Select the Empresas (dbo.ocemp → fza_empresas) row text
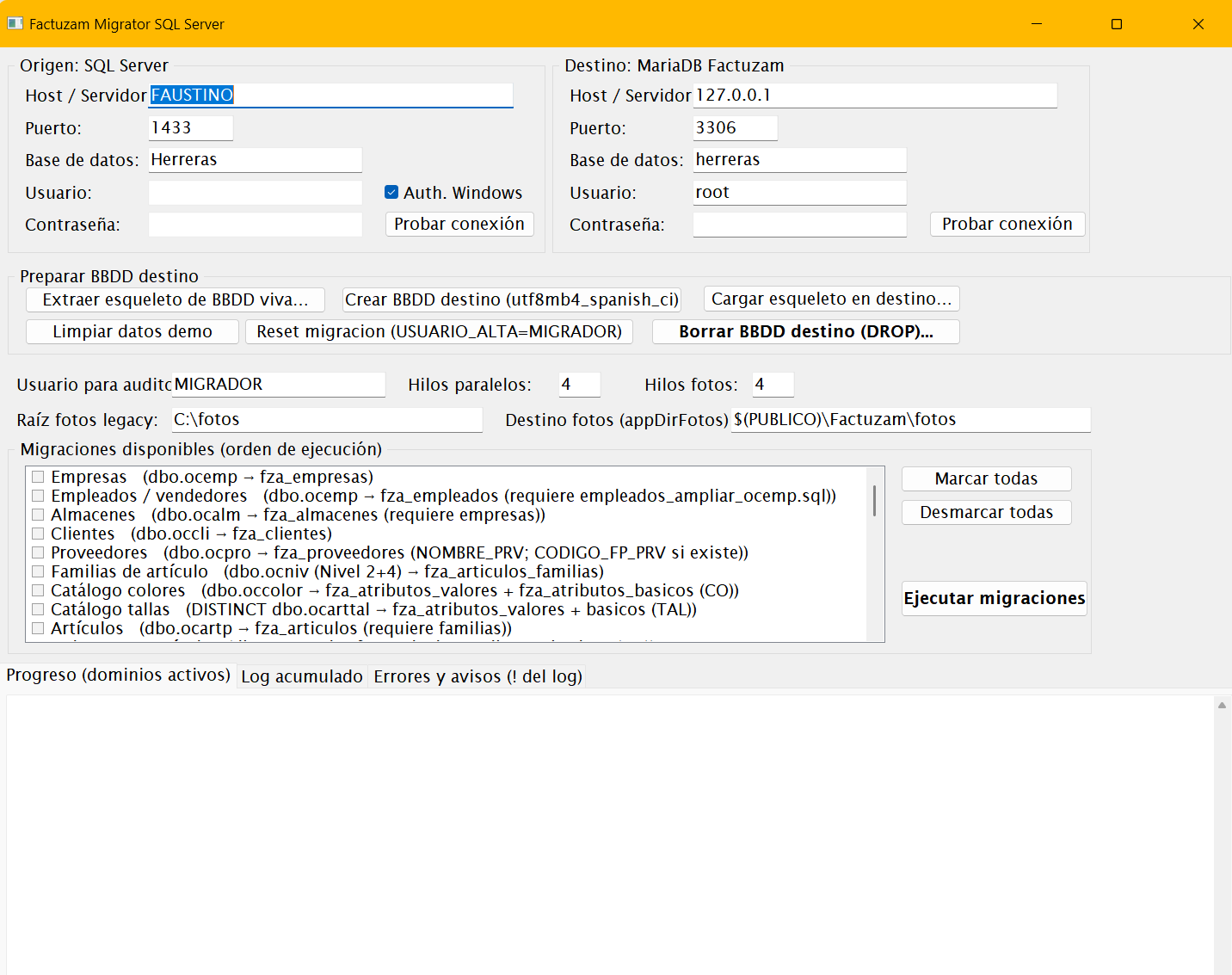 click(x=213, y=477)
